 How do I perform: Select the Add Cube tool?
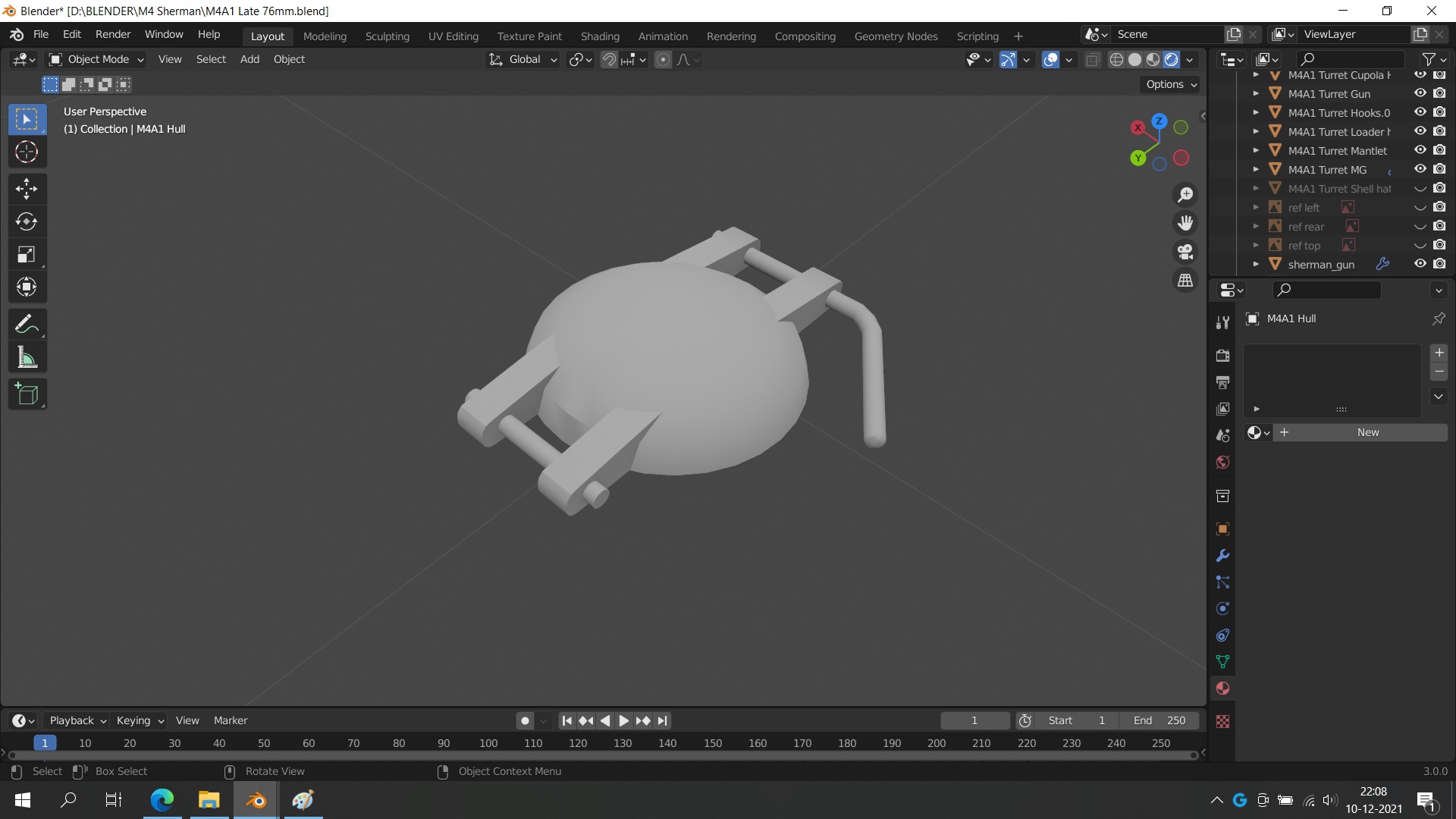click(27, 394)
